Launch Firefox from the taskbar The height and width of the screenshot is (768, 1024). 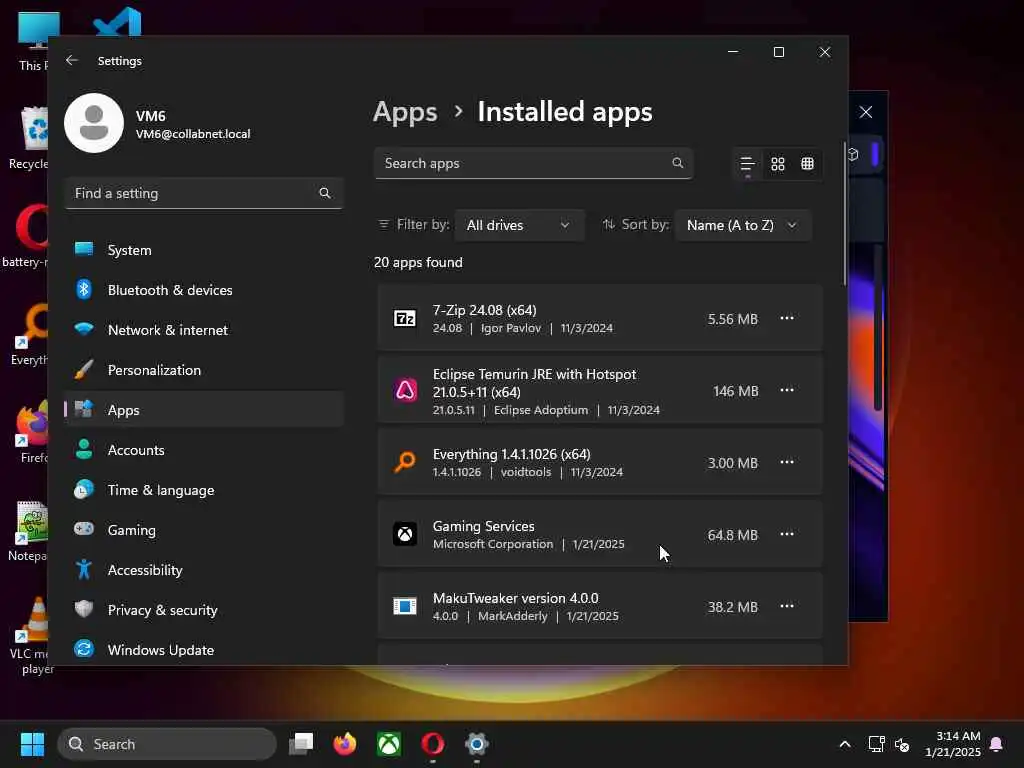[x=345, y=744]
